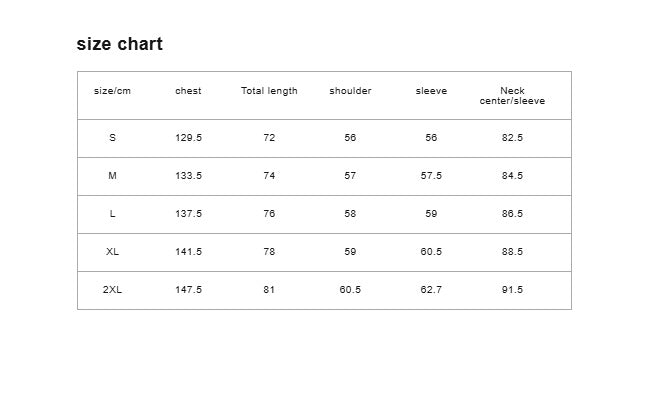Click the 'size chart' heading
This screenshot has height=420, width=648.
click(119, 44)
